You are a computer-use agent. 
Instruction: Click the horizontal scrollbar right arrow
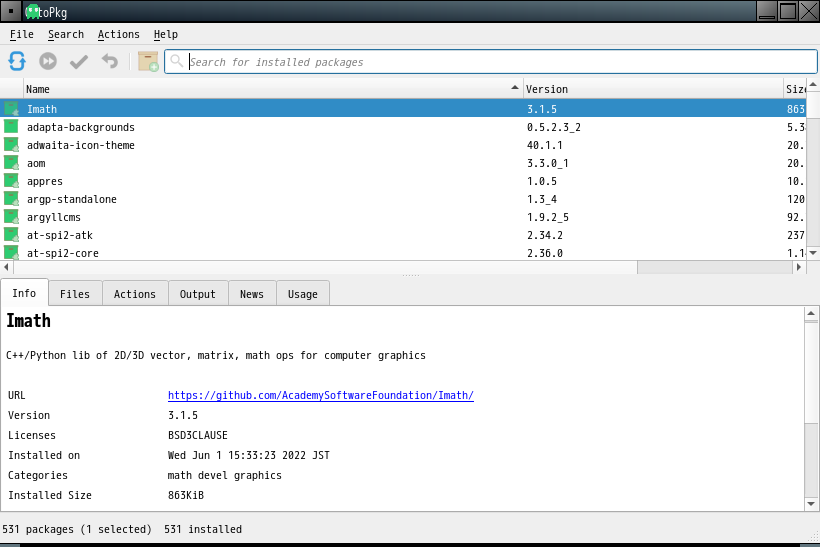click(799, 267)
